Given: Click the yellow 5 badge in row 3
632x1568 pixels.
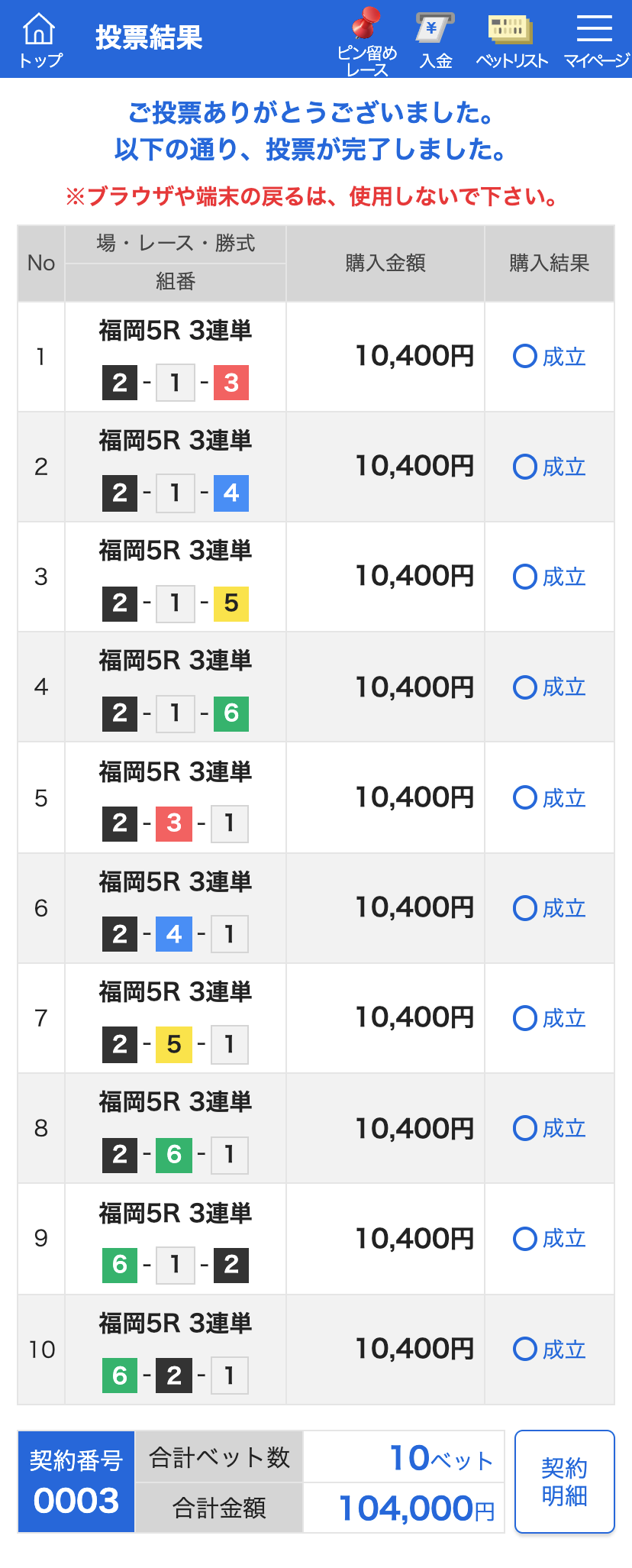Looking at the screenshot, I should click(x=231, y=603).
